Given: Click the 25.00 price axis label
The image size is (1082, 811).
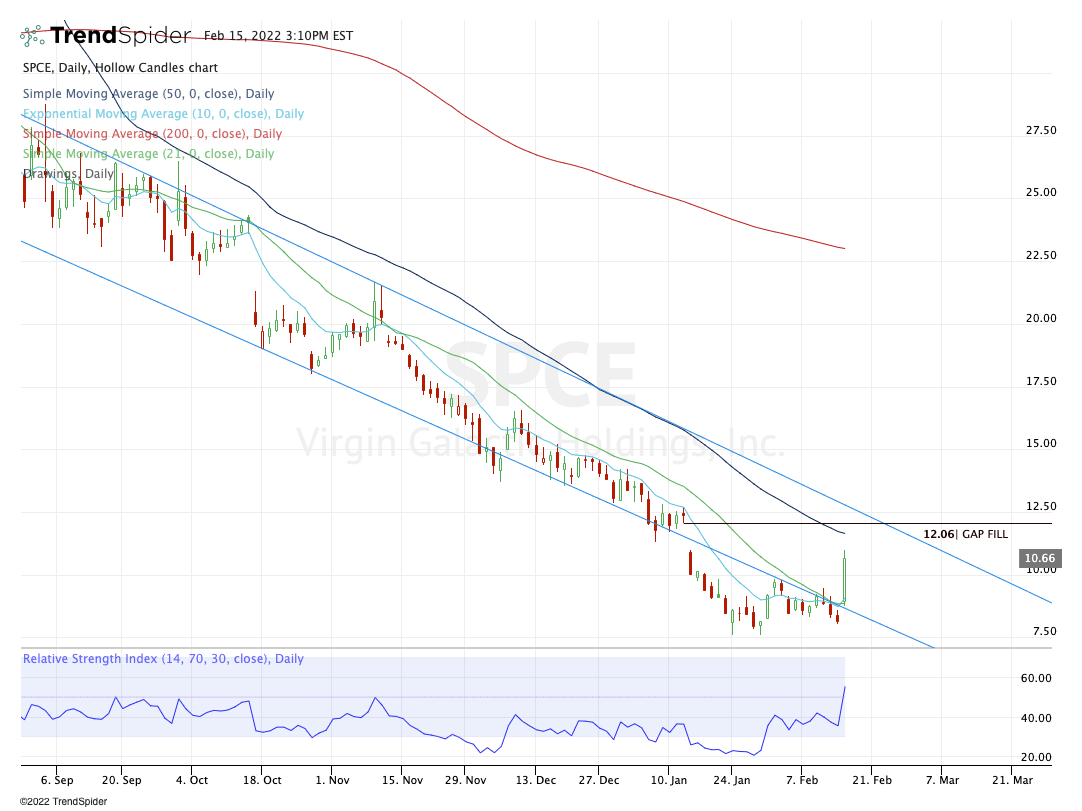Looking at the screenshot, I should 1041,193.
